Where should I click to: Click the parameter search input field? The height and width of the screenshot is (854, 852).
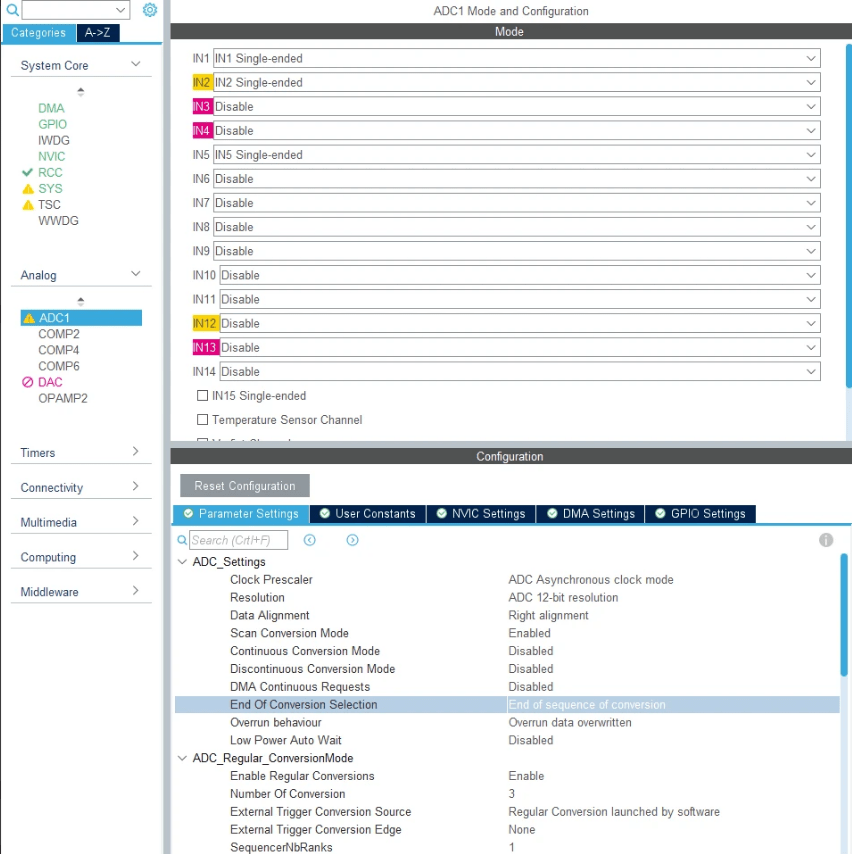pos(238,540)
